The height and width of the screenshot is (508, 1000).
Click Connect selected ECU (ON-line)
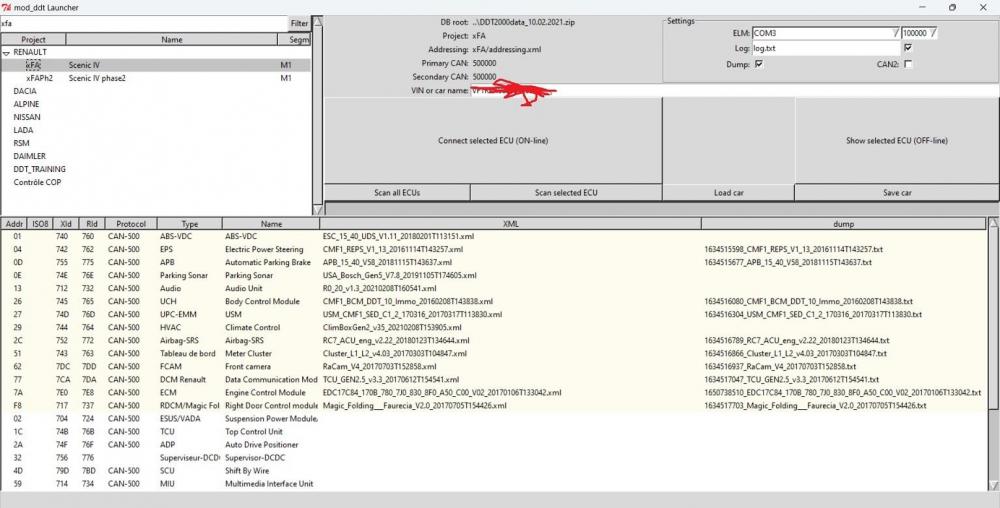493,141
